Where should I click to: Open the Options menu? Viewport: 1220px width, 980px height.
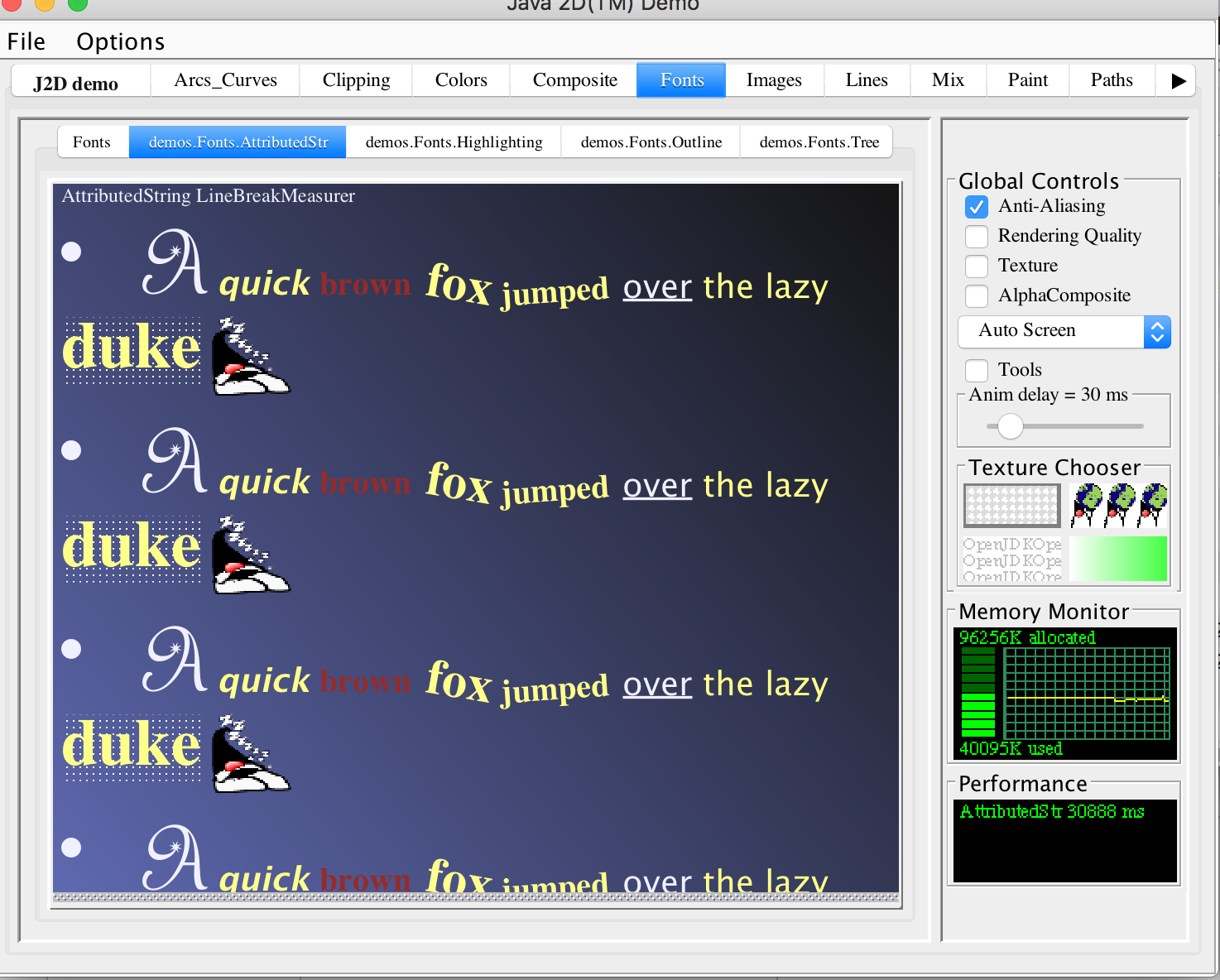coord(120,41)
